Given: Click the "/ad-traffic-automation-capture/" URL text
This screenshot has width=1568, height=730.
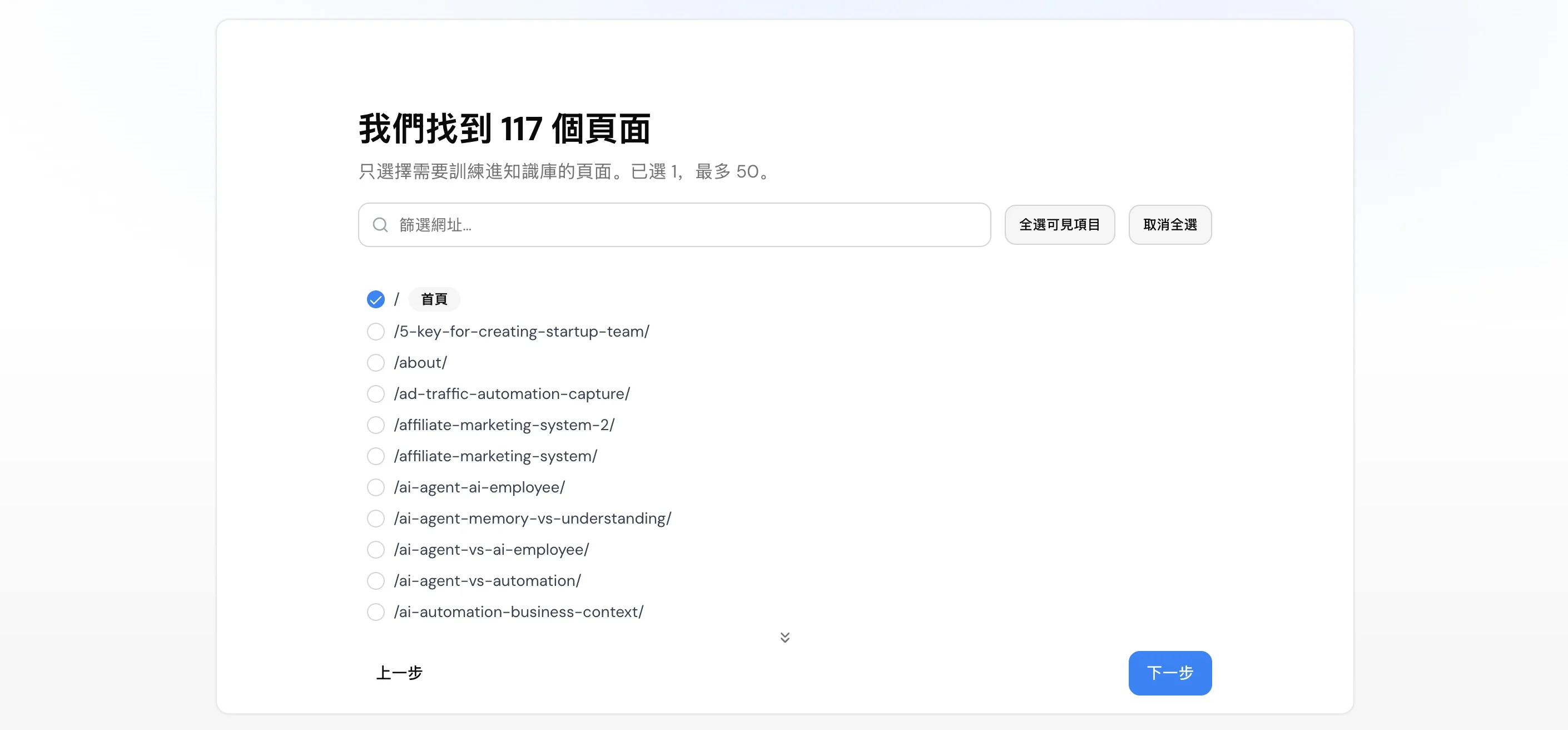Looking at the screenshot, I should 512,393.
